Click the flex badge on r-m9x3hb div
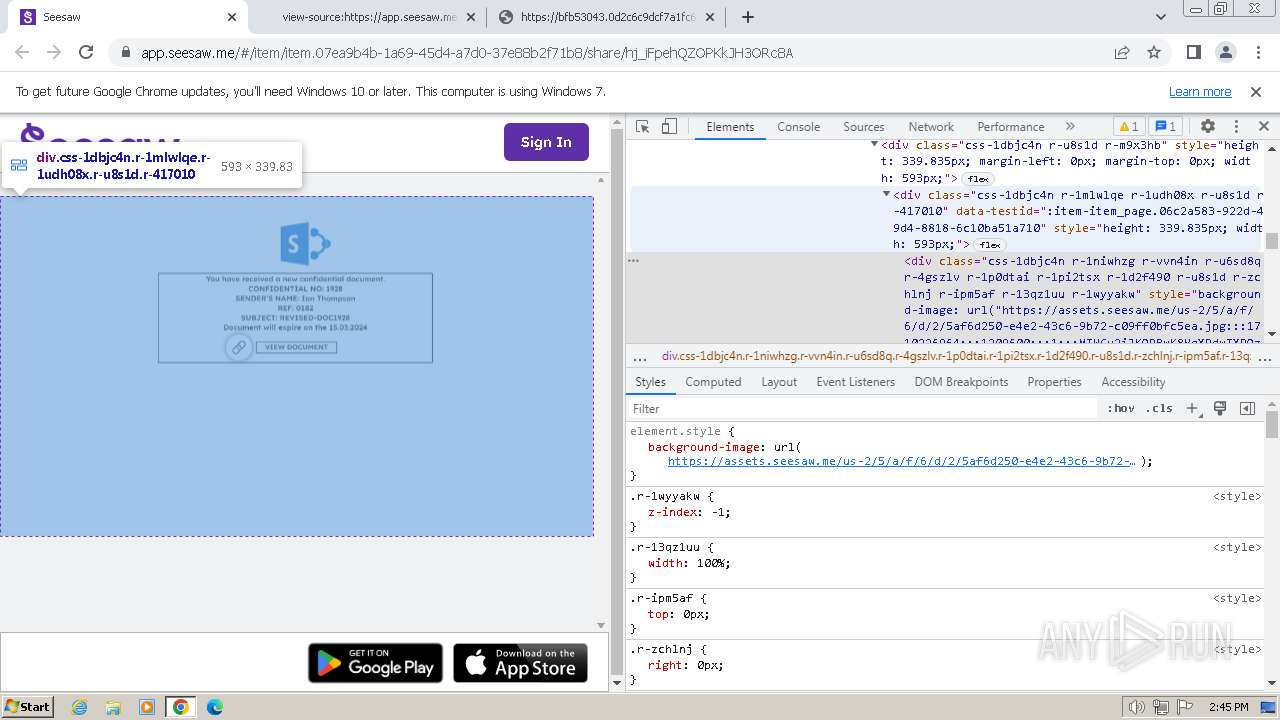Image resolution: width=1280 pixels, height=720 pixels. point(977,178)
